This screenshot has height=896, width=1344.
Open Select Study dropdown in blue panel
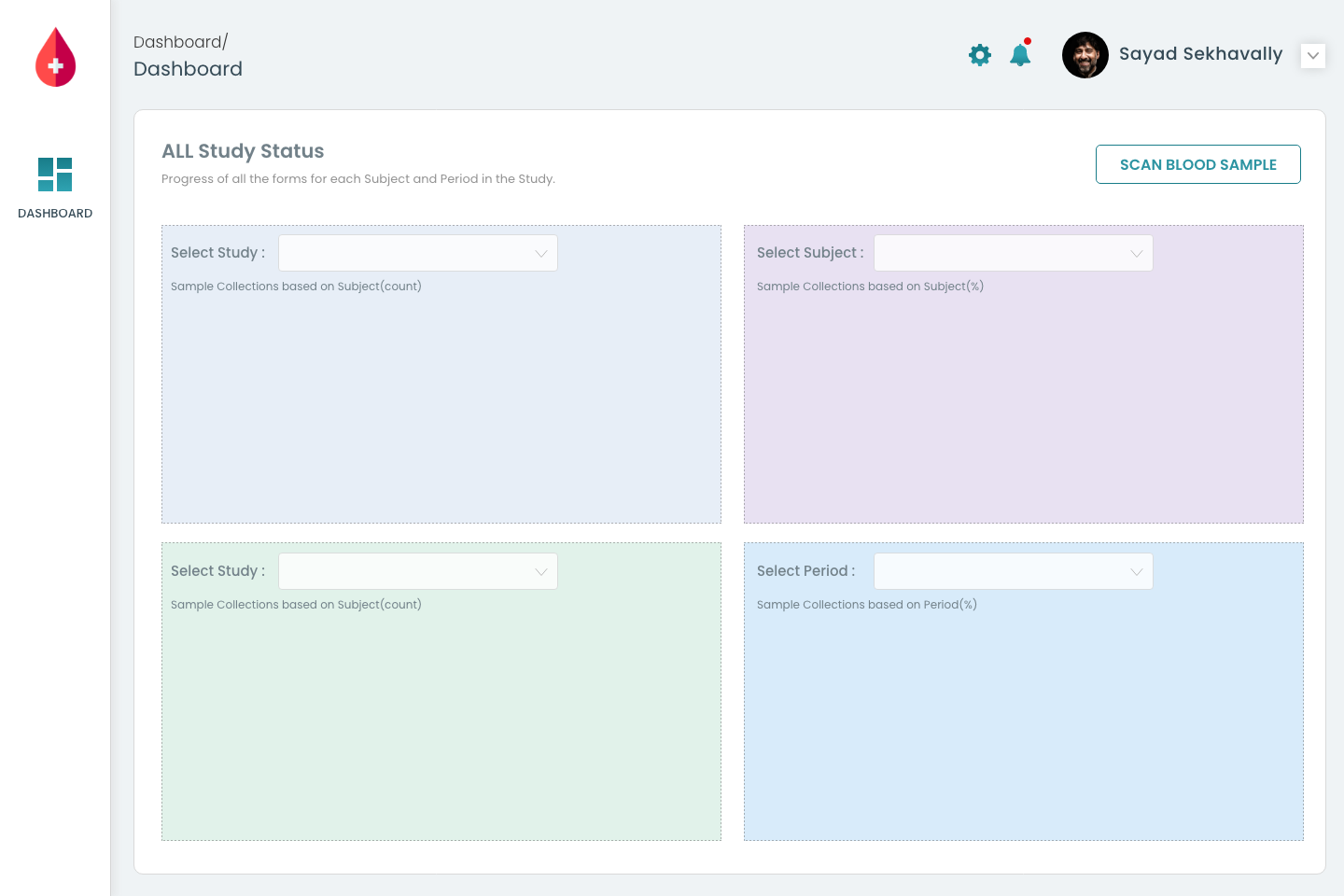click(x=418, y=253)
